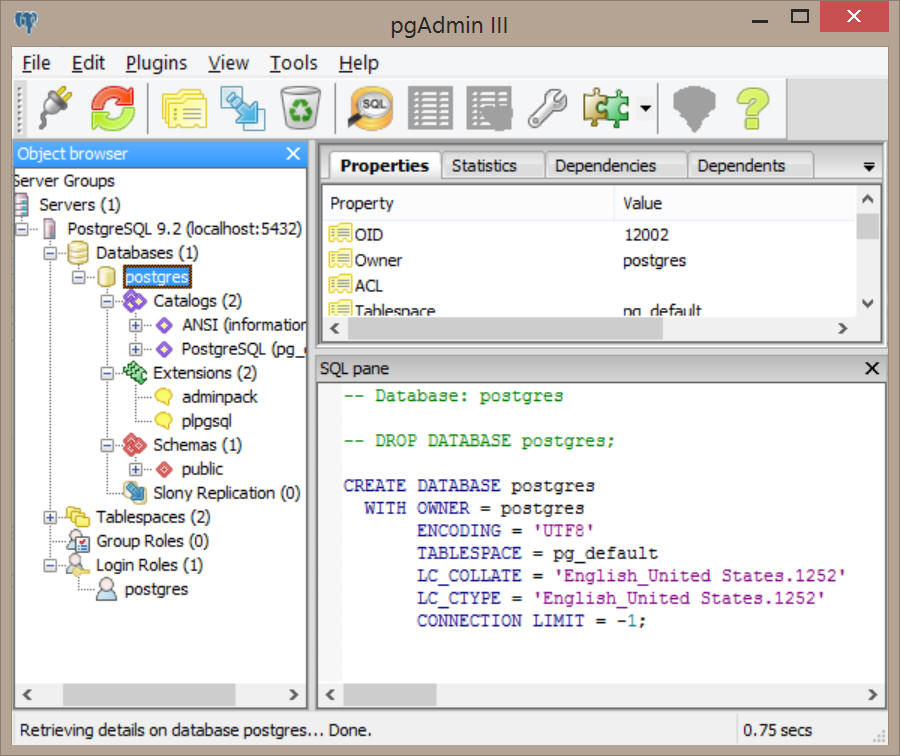Select the Servers (1) tree item

(x=80, y=205)
